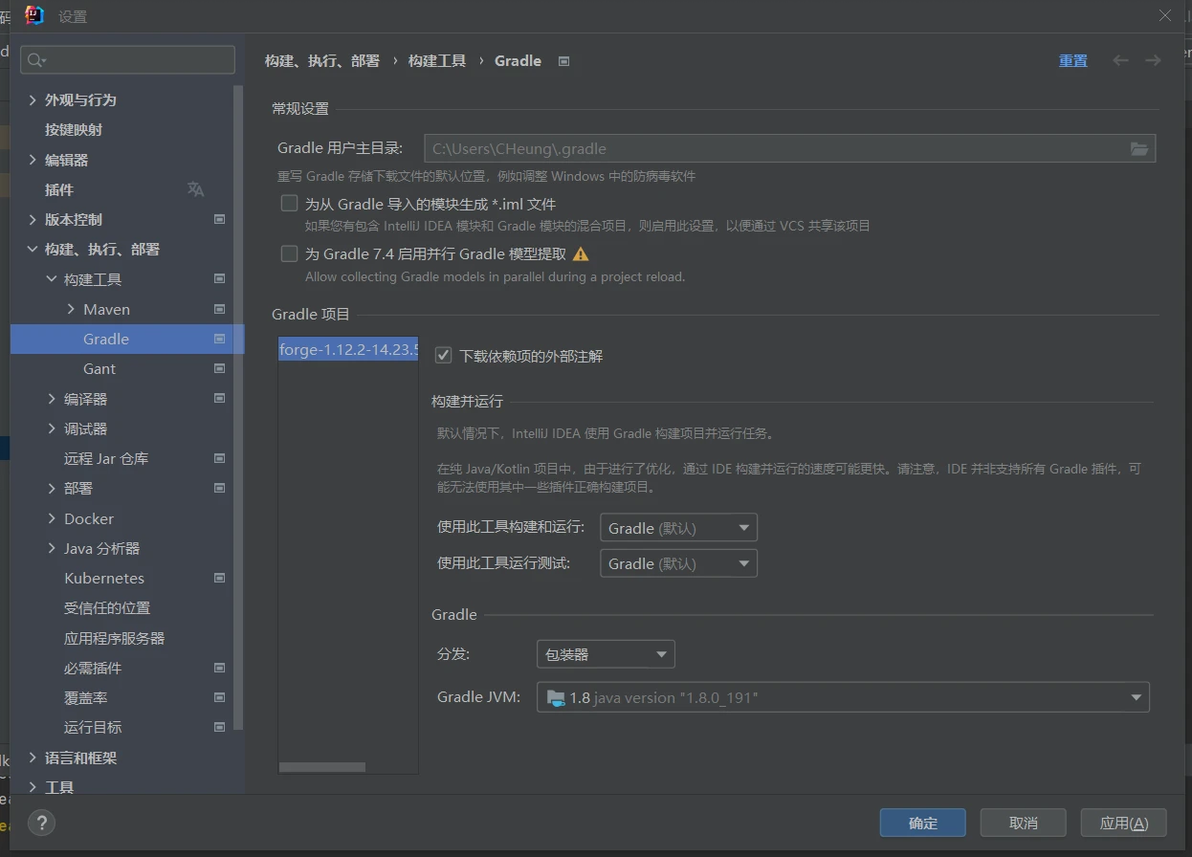The height and width of the screenshot is (857, 1192).
Task: Click project-level icon beside Gradle tree row
Action: pos(220,339)
